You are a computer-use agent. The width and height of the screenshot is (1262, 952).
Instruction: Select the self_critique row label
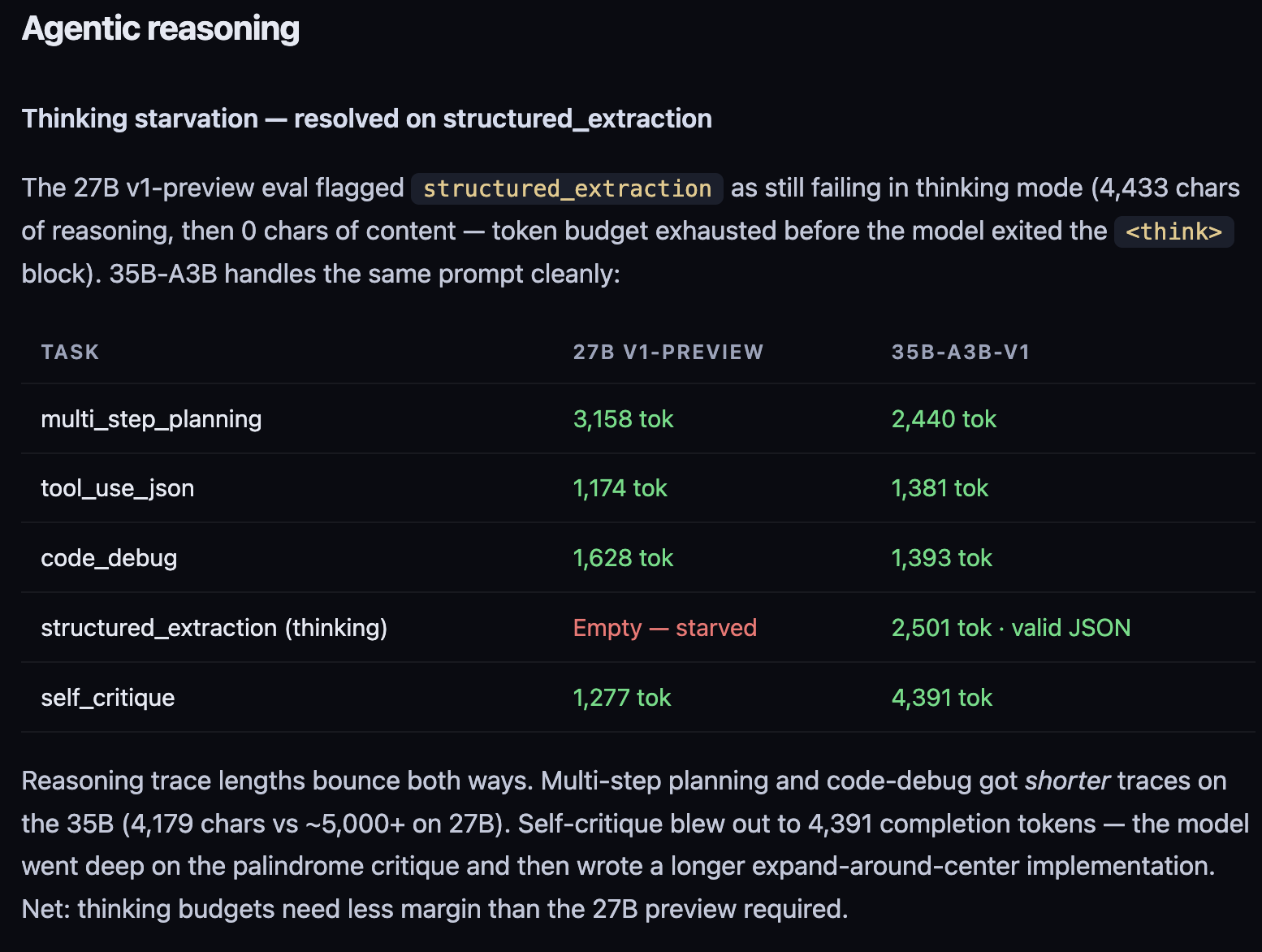tap(108, 698)
